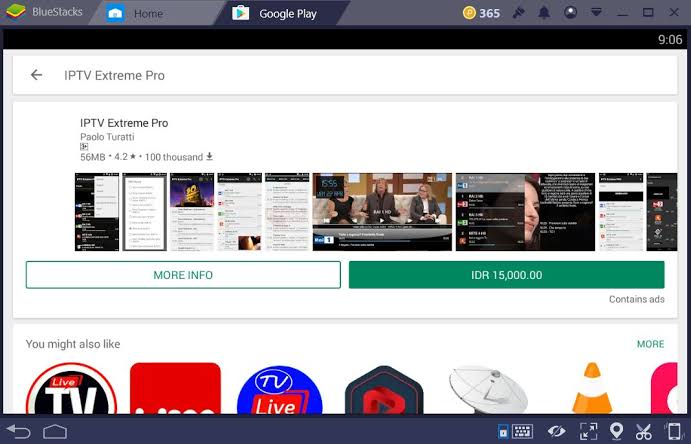Click the MORE link for similar apps
The width and height of the screenshot is (691, 444).
point(650,344)
